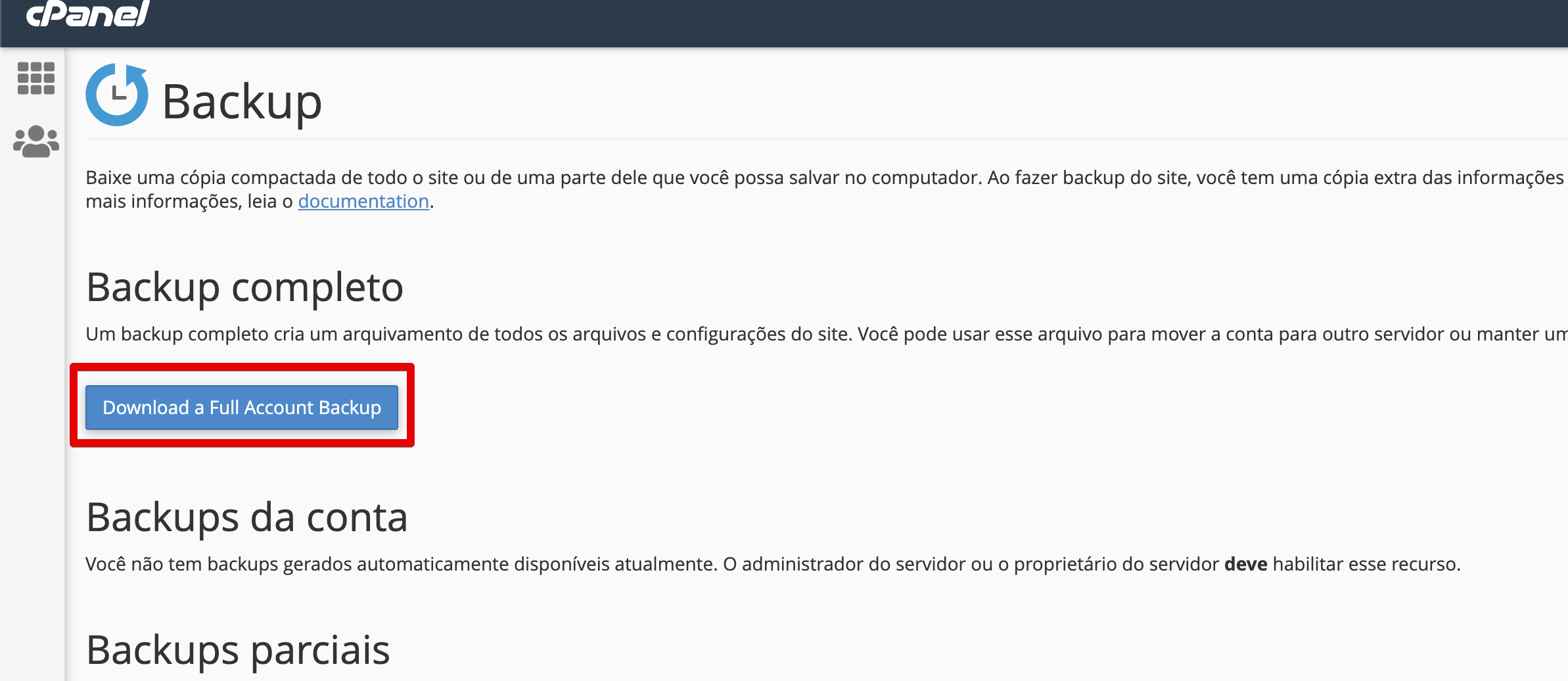This screenshot has height=681, width=1568.
Task: Open the User Manager people icon
Action: click(x=36, y=141)
